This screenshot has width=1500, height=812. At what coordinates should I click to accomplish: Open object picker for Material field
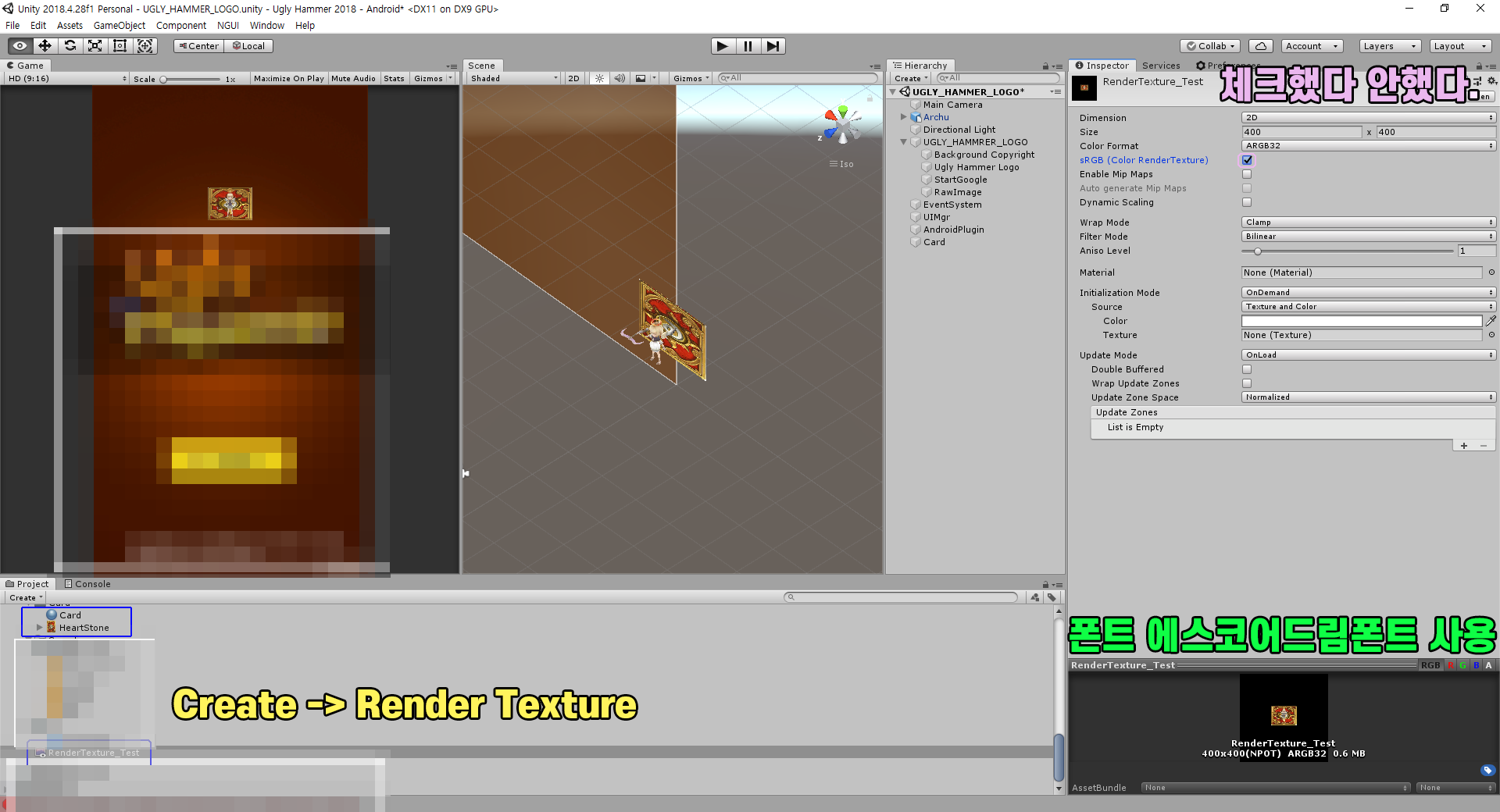[1491, 272]
